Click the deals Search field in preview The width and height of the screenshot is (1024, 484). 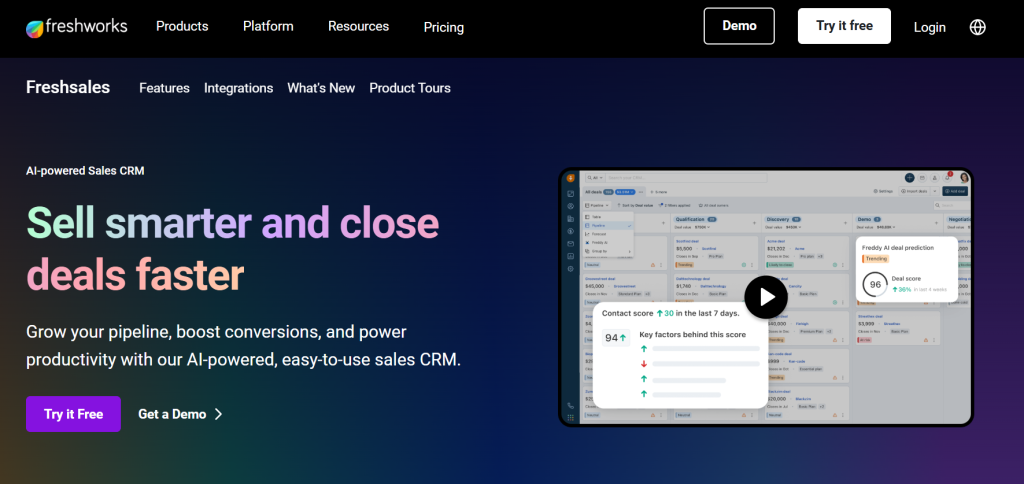[953, 205]
